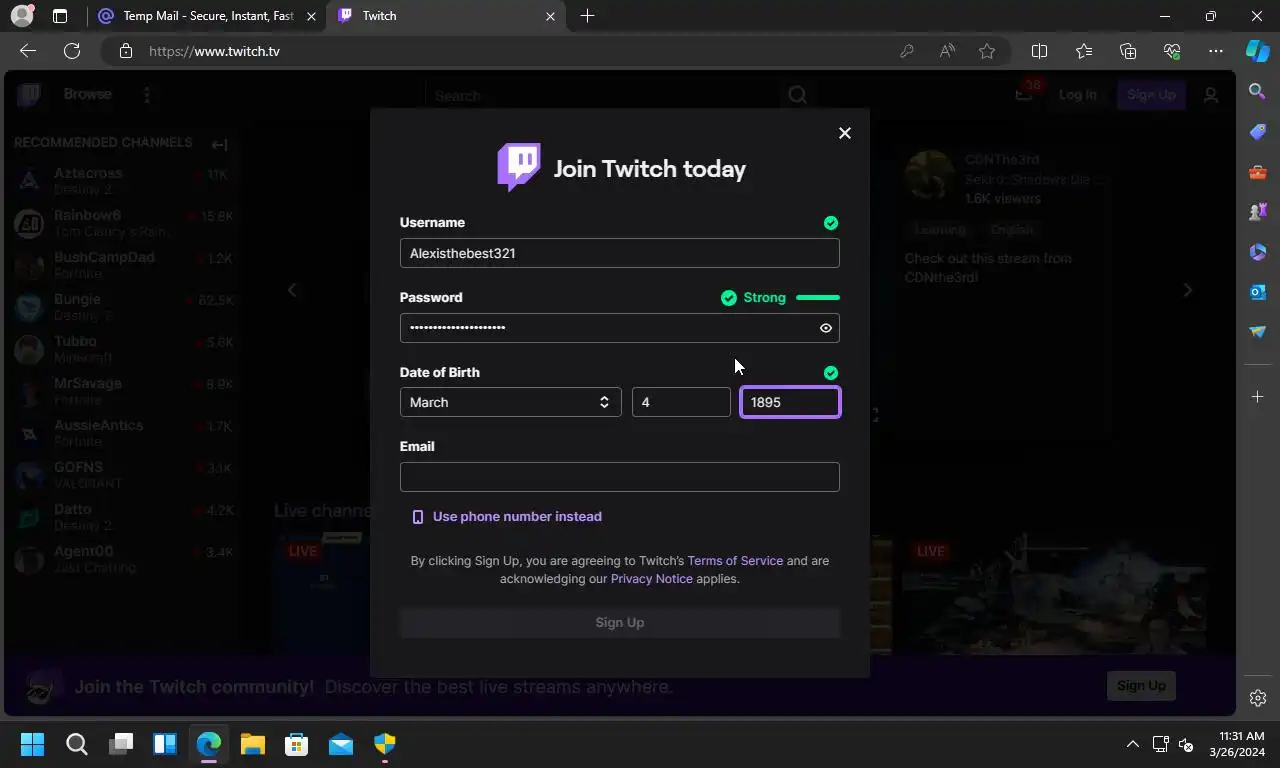Image resolution: width=1280 pixels, height=768 pixels.
Task: Open the taskbar clock 11:31 AM
Action: pos(1237,744)
